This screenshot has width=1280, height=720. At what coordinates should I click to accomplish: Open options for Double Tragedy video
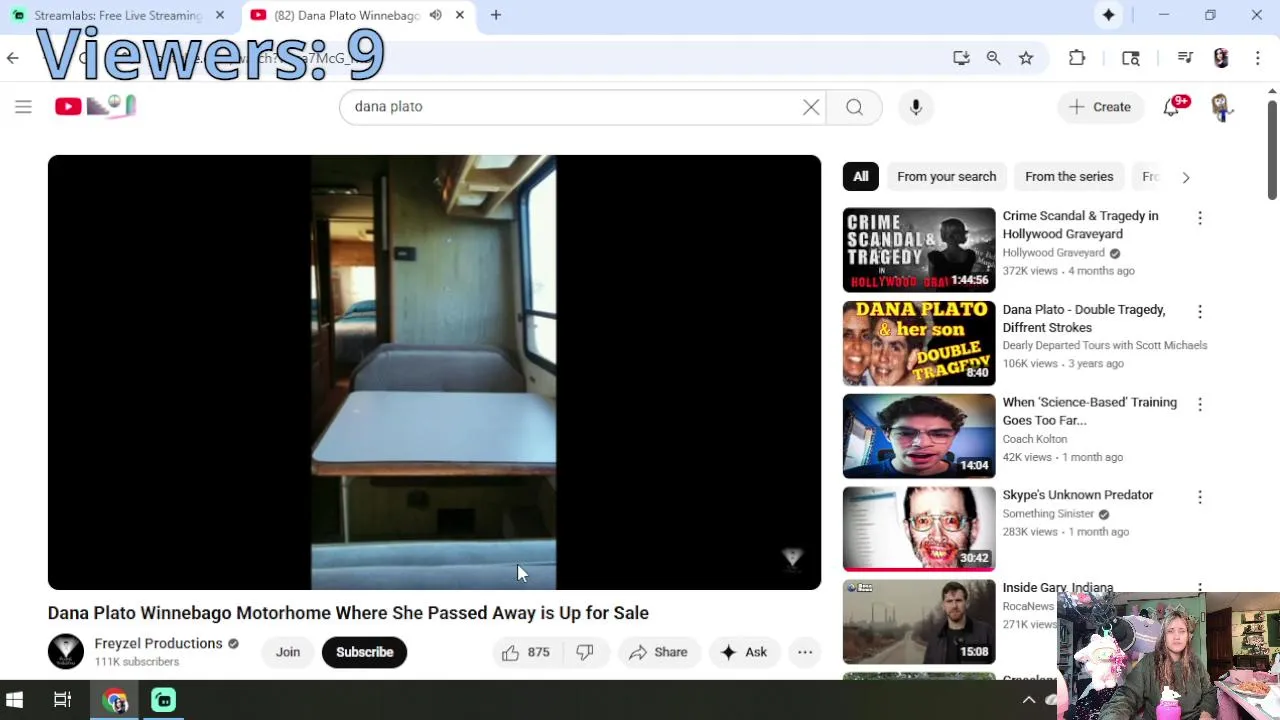pos(1200,311)
